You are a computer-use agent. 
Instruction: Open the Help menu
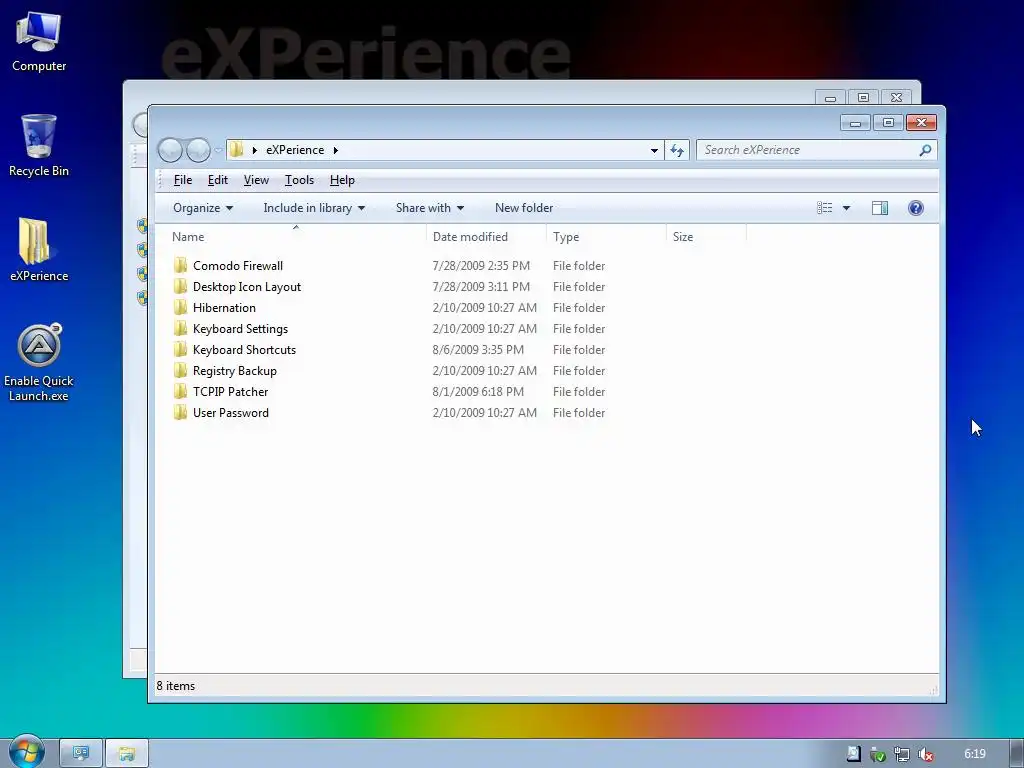[342, 180]
